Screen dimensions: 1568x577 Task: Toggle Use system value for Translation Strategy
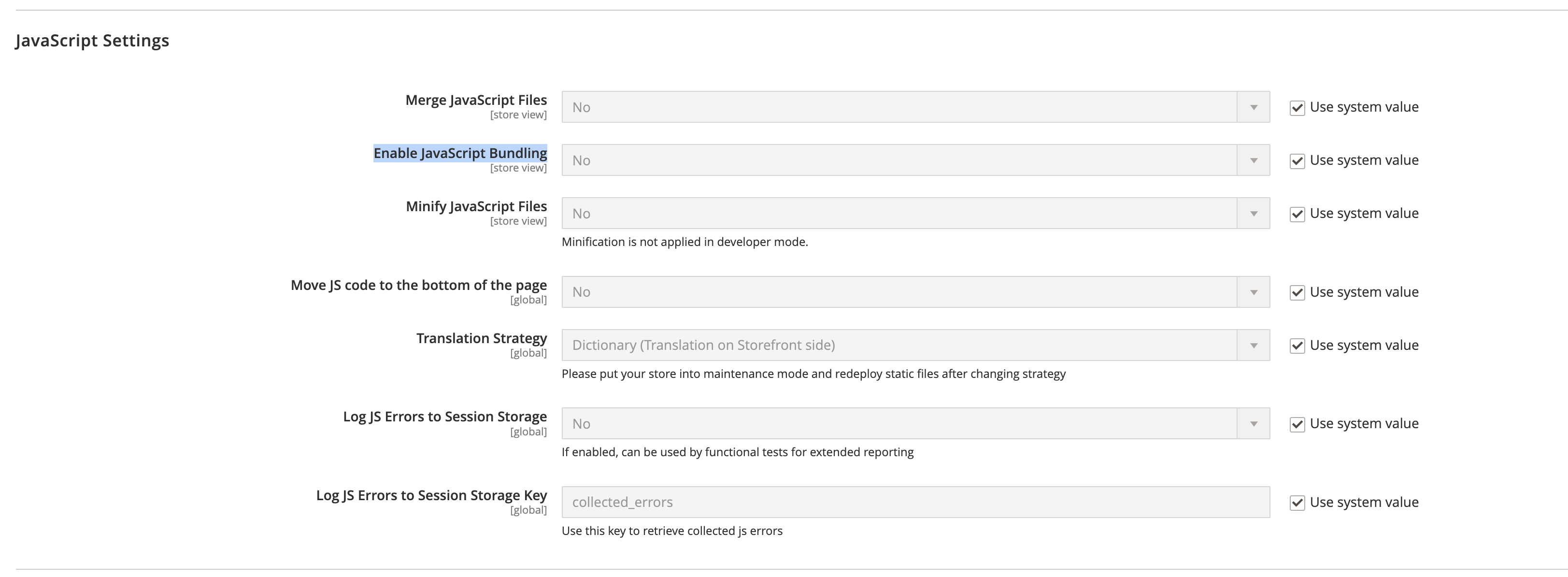1298,345
